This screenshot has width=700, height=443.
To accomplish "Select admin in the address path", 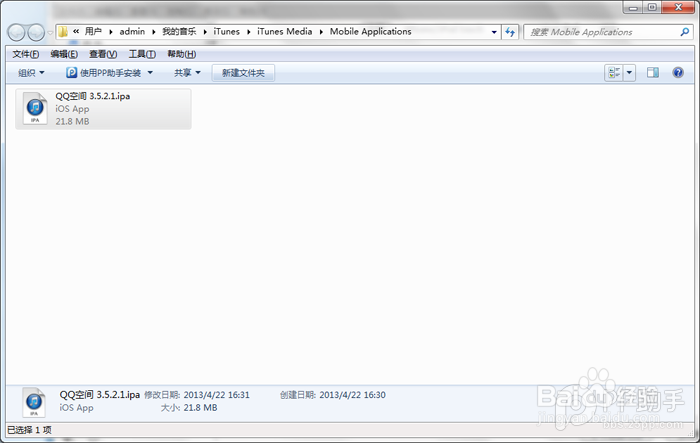I will tap(132, 31).
